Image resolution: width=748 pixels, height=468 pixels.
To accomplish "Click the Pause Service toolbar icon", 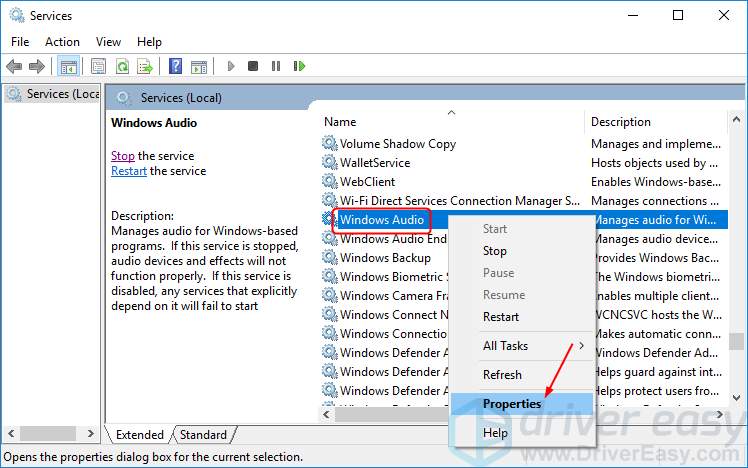I will [x=276, y=66].
